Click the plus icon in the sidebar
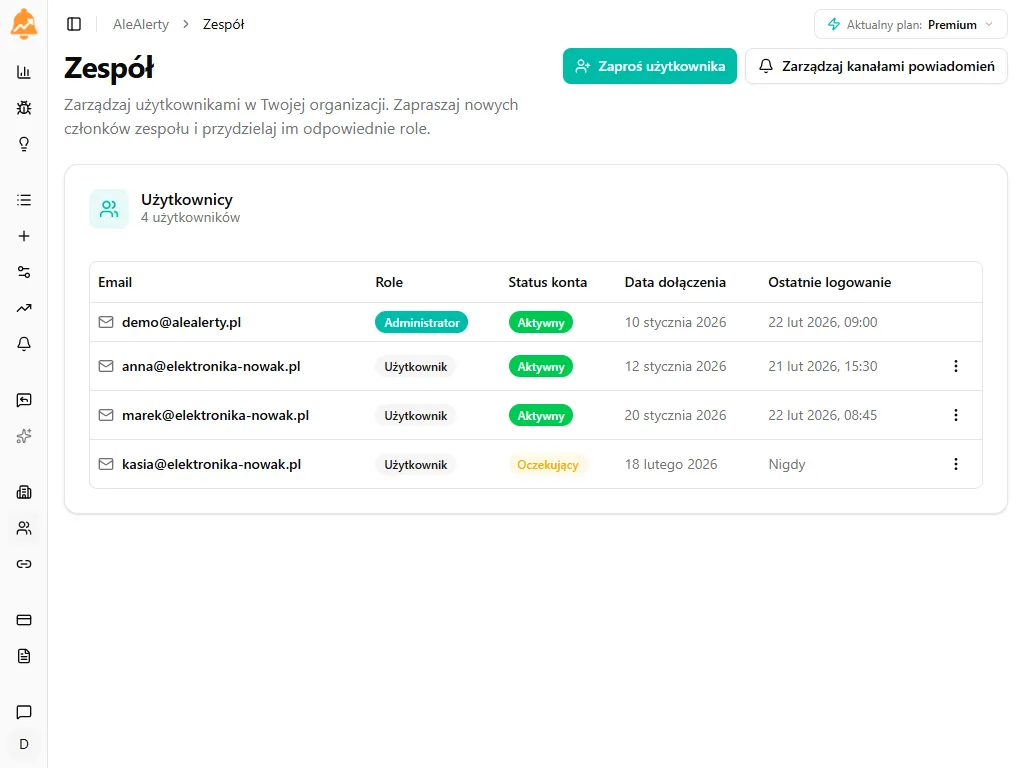Screen dimensions: 1024x768 (x=24, y=236)
